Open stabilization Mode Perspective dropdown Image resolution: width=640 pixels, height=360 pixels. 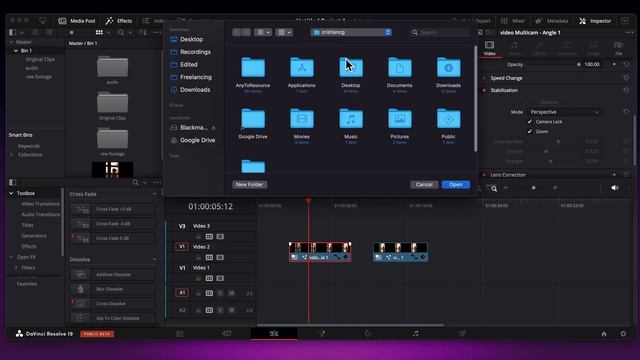[x=564, y=112]
